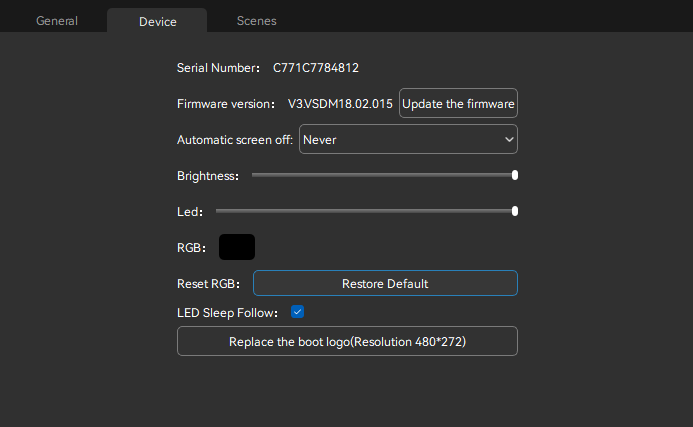This screenshot has width=693, height=427.
Task: Open the black RGB color swatch
Action: tap(237, 247)
